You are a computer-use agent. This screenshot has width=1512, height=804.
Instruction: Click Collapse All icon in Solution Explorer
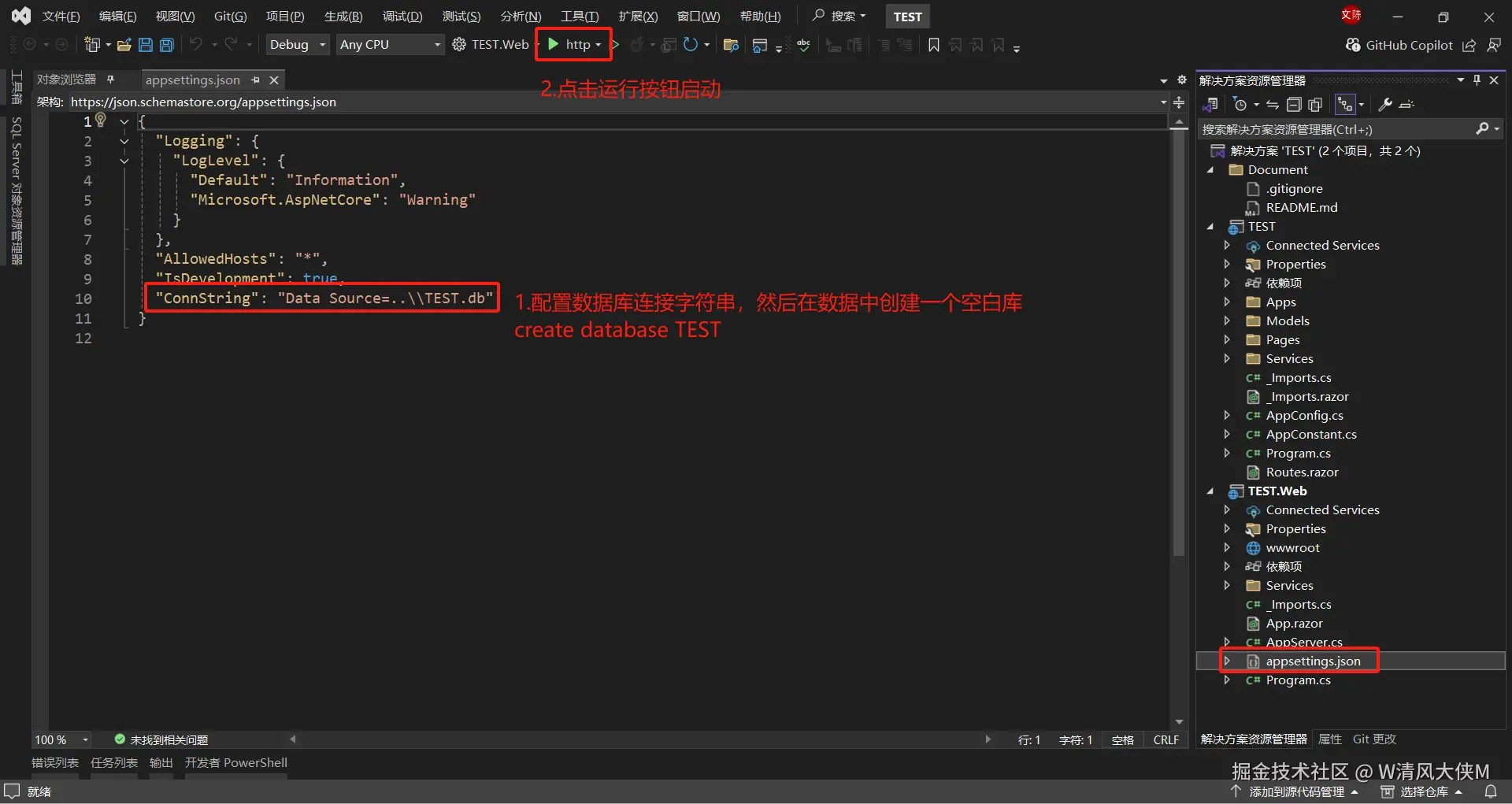(1294, 105)
